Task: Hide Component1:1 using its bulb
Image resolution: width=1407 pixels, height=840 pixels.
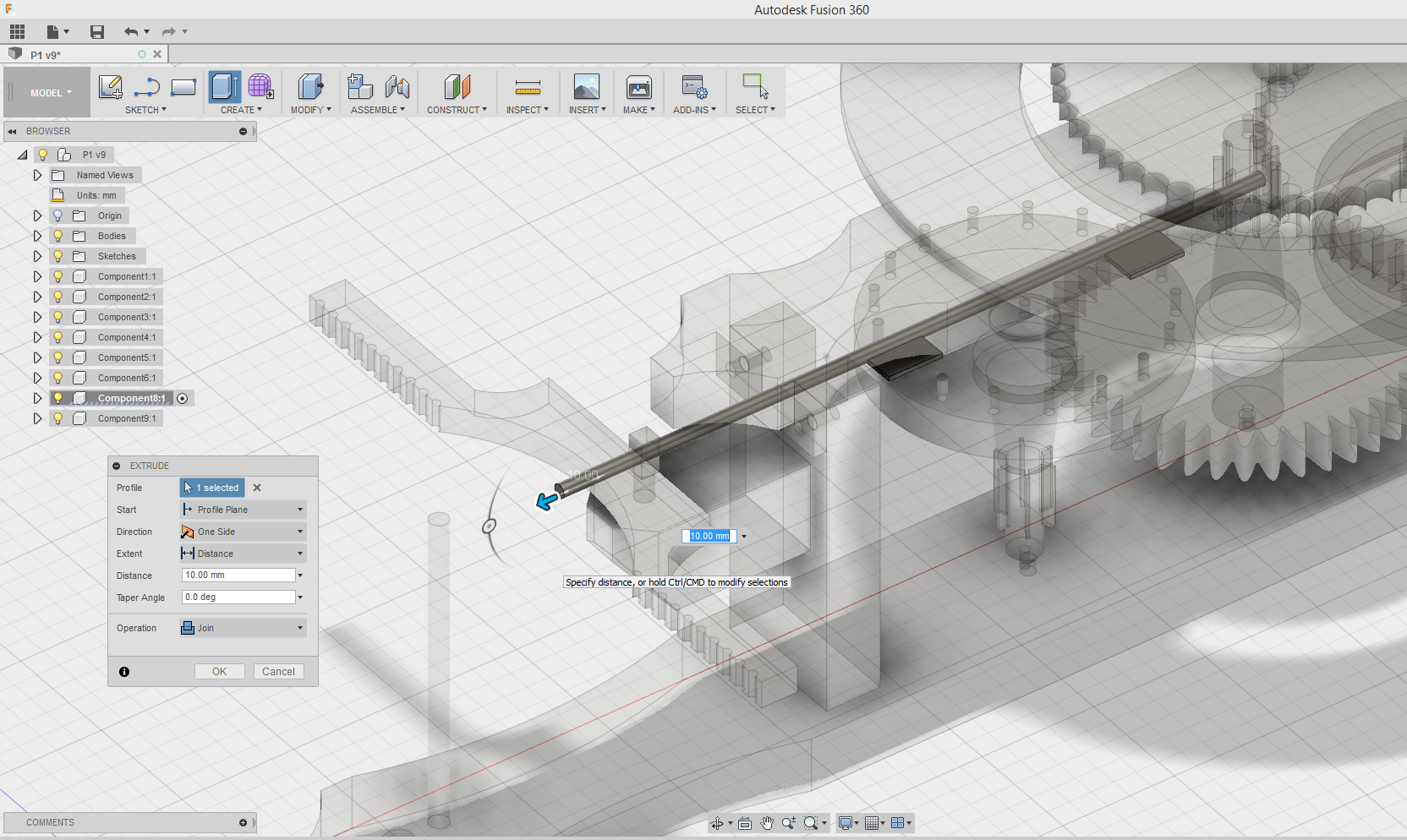Action: [x=58, y=276]
